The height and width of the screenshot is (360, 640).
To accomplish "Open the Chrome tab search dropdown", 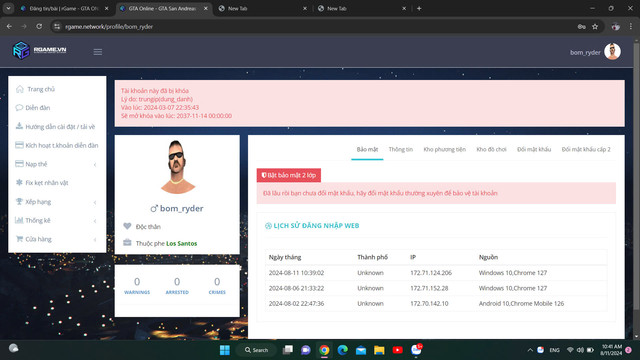I will click(8, 8).
